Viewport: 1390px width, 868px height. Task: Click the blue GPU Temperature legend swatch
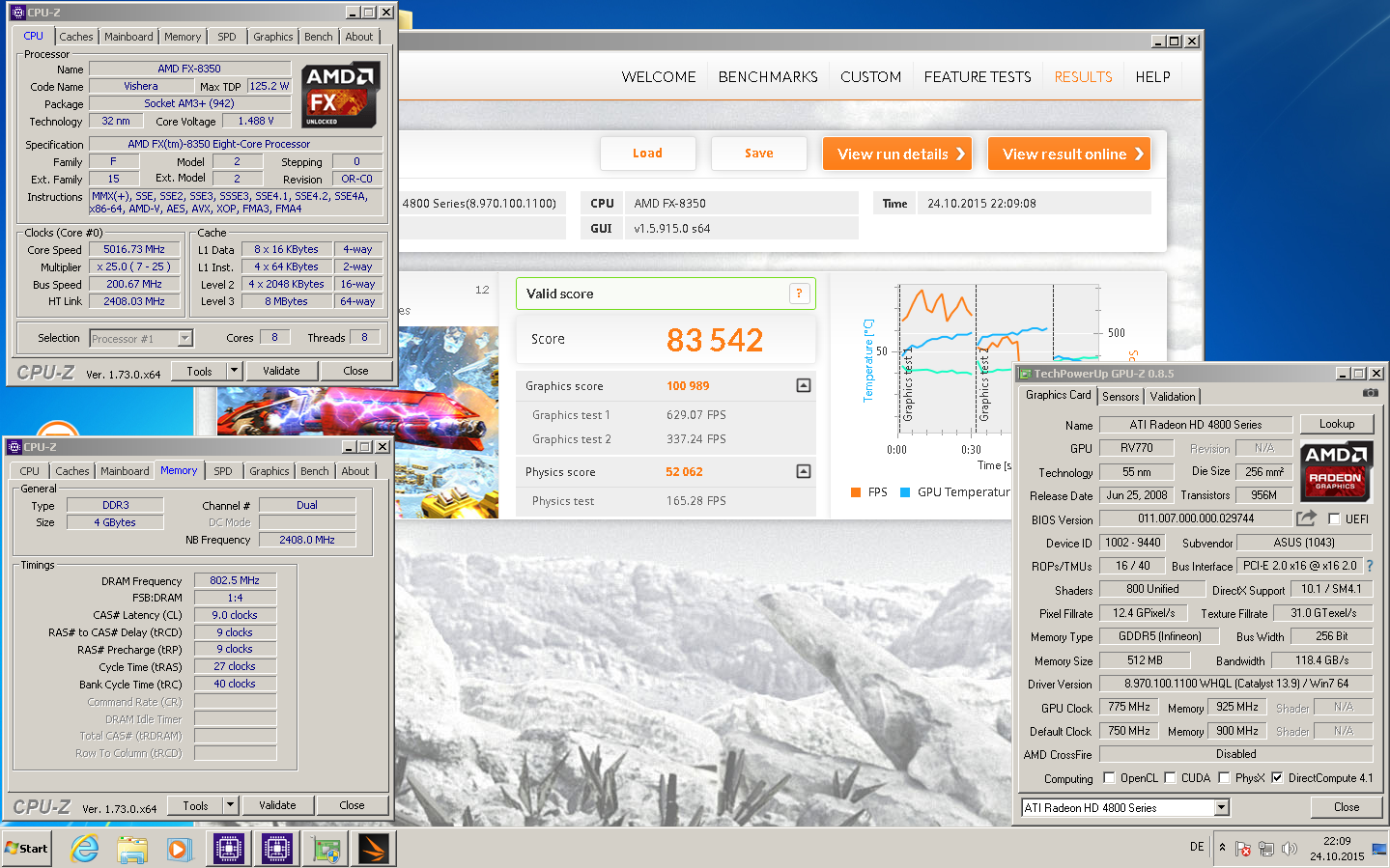click(x=905, y=492)
